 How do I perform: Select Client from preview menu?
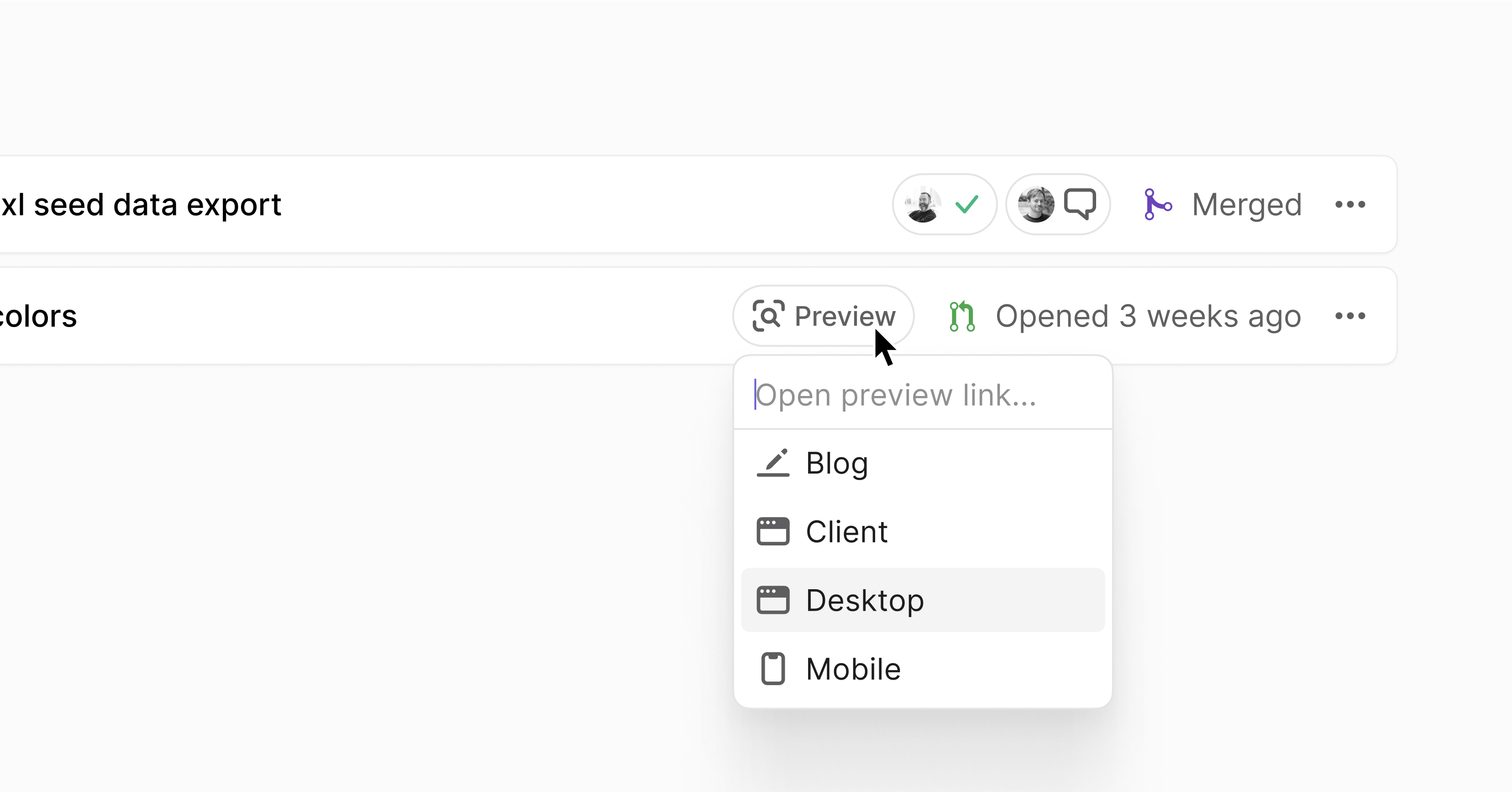[x=923, y=532]
